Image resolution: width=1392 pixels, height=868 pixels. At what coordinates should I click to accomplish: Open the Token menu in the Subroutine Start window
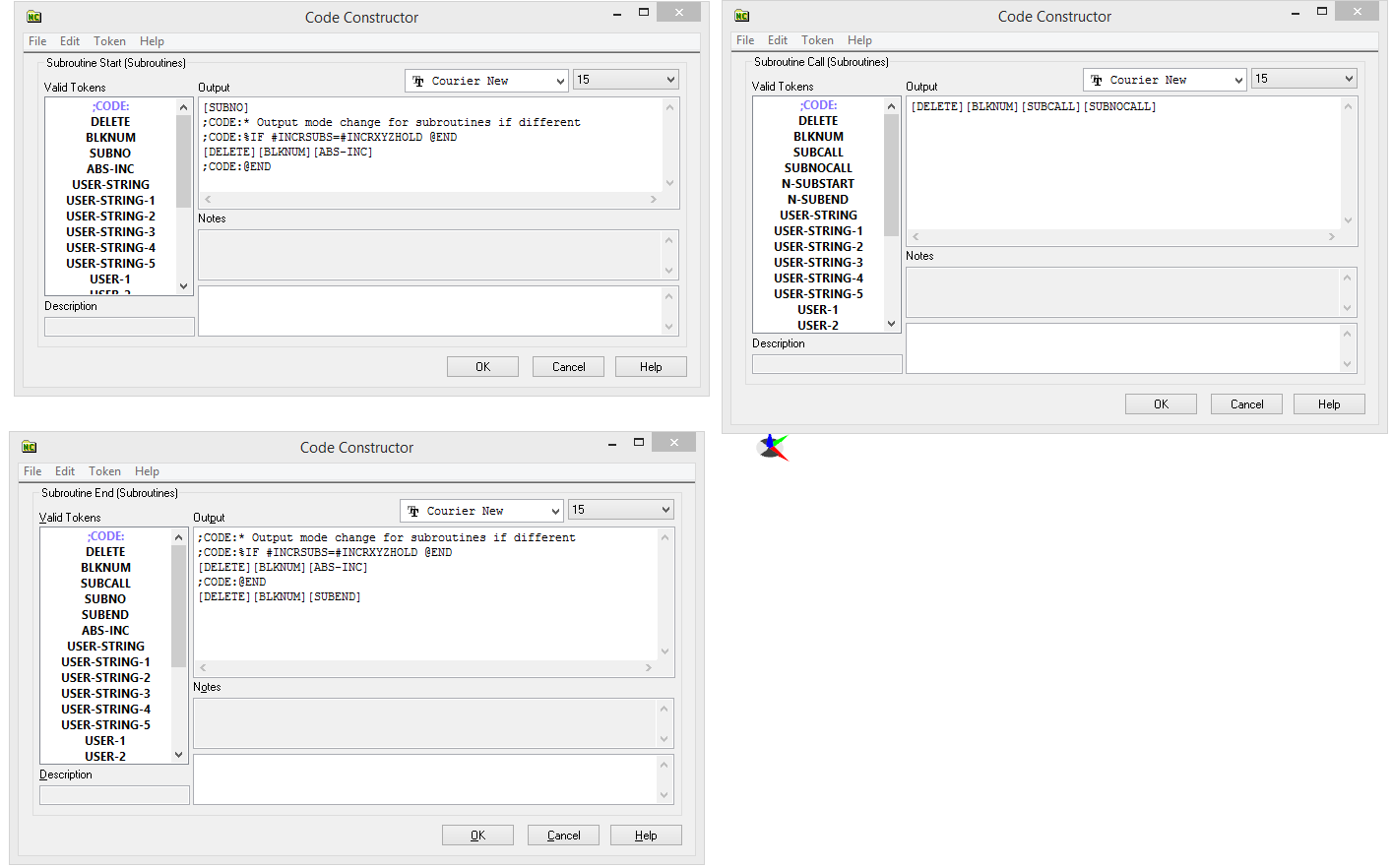point(109,41)
